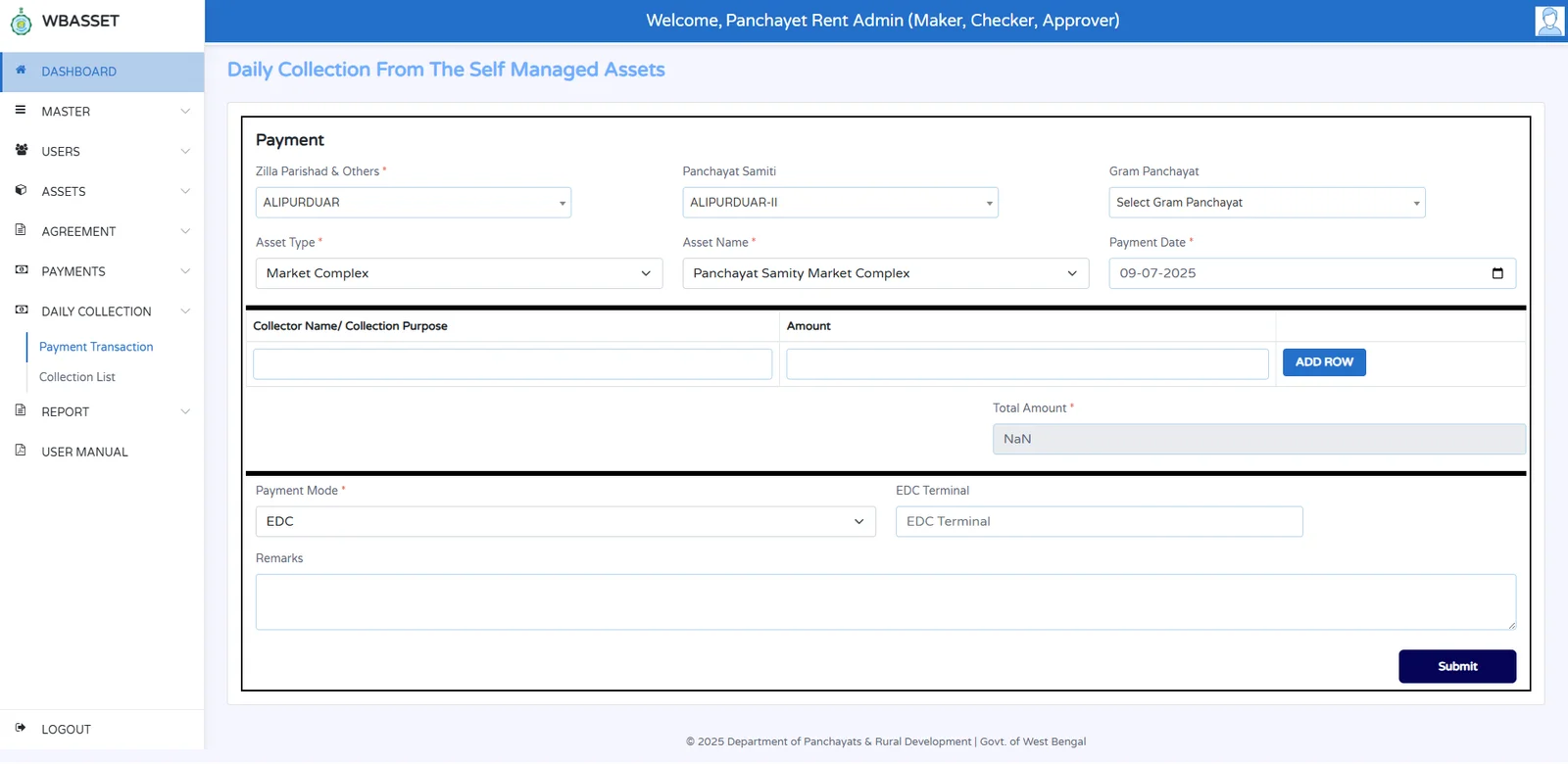Image resolution: width=1568 pixels, height=764 pixels.
Task: Open the Gram Panchayat dropdown
Action: (x=1266, y=203)
